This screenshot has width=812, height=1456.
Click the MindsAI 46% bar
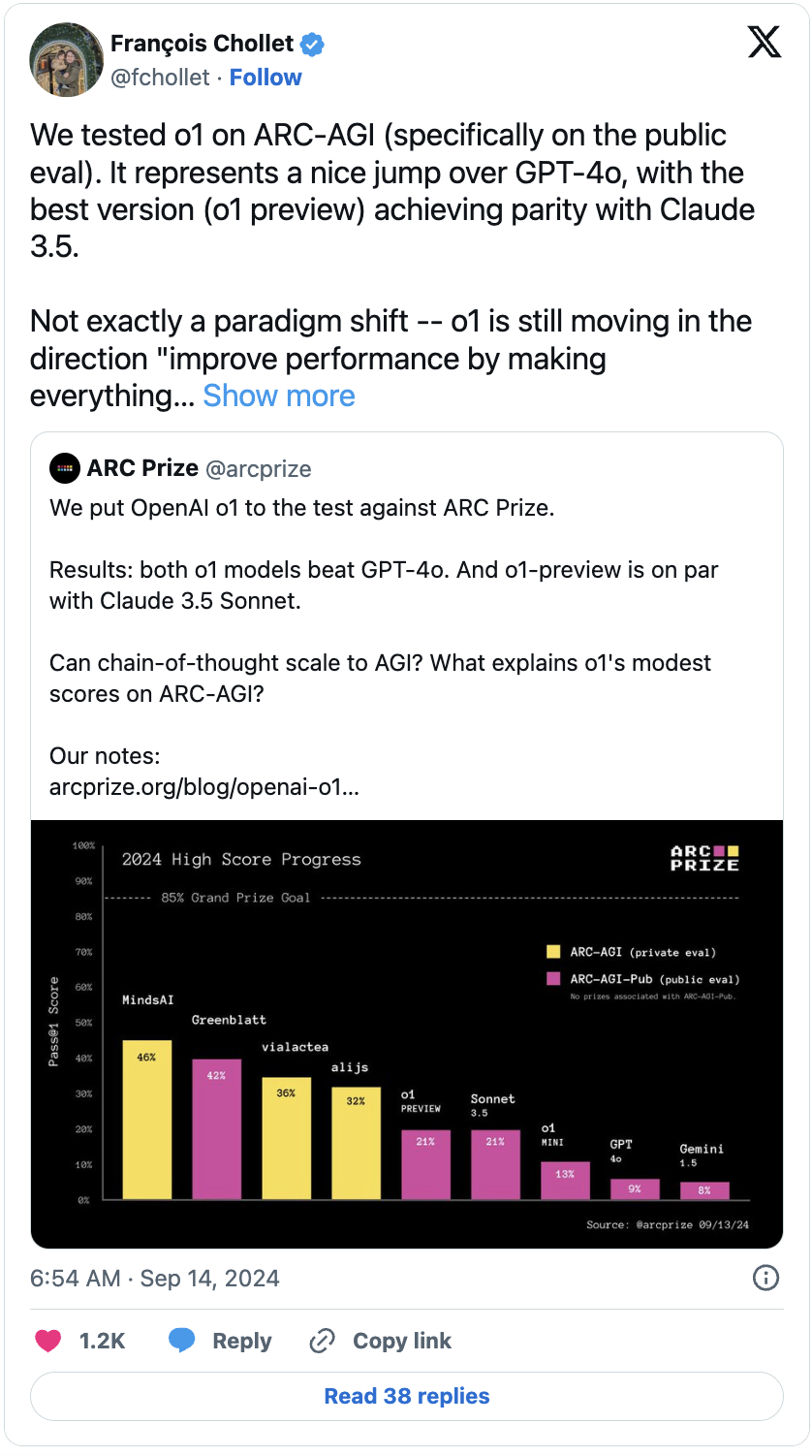tap(146, 1120)
